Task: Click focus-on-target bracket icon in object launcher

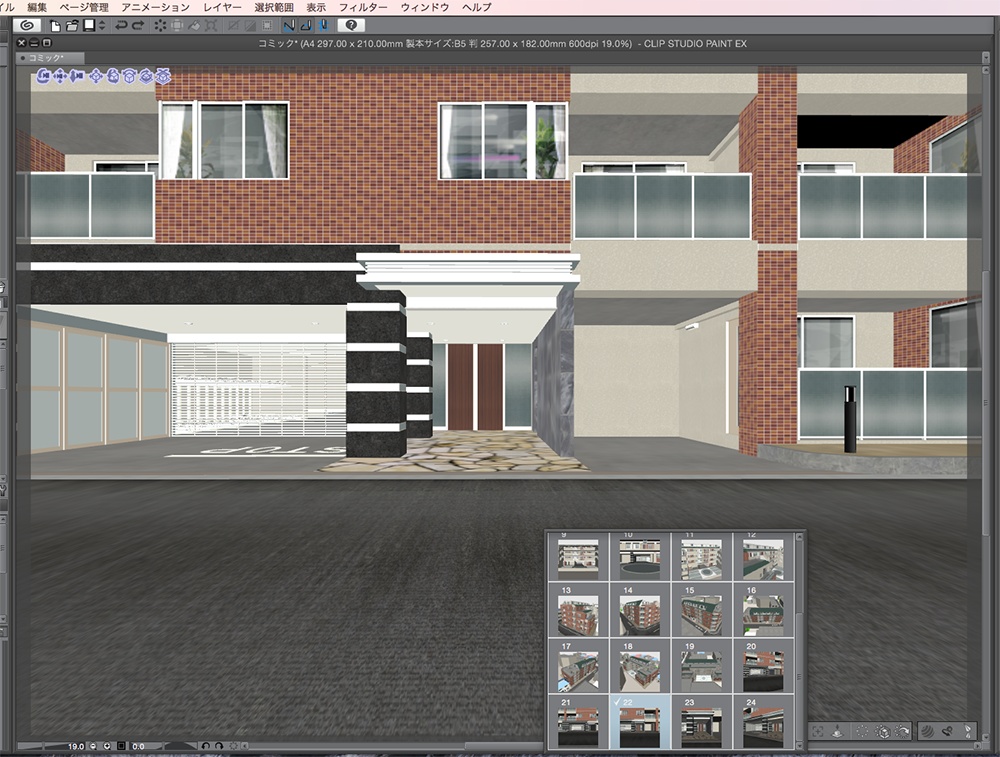Action: click(818, 732)
